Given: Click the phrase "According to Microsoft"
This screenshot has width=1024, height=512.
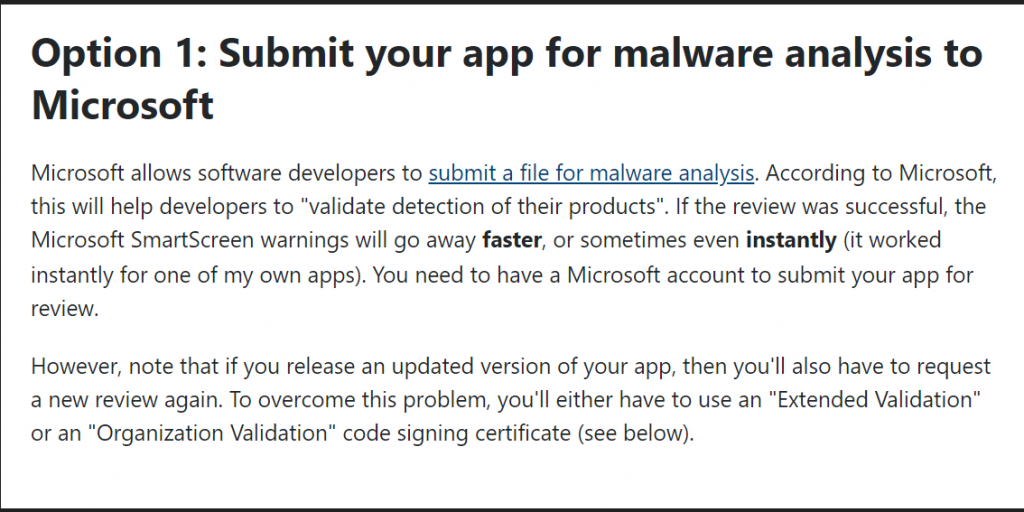Looking at the screenshot, I should click(878, 174).
